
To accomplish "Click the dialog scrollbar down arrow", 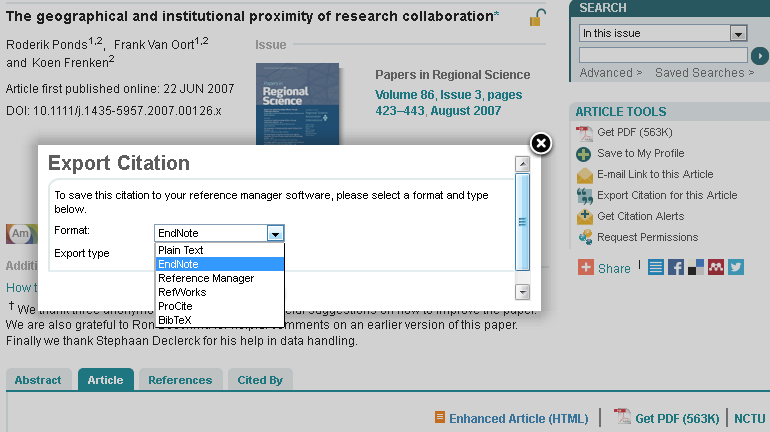I will point(522,292).
